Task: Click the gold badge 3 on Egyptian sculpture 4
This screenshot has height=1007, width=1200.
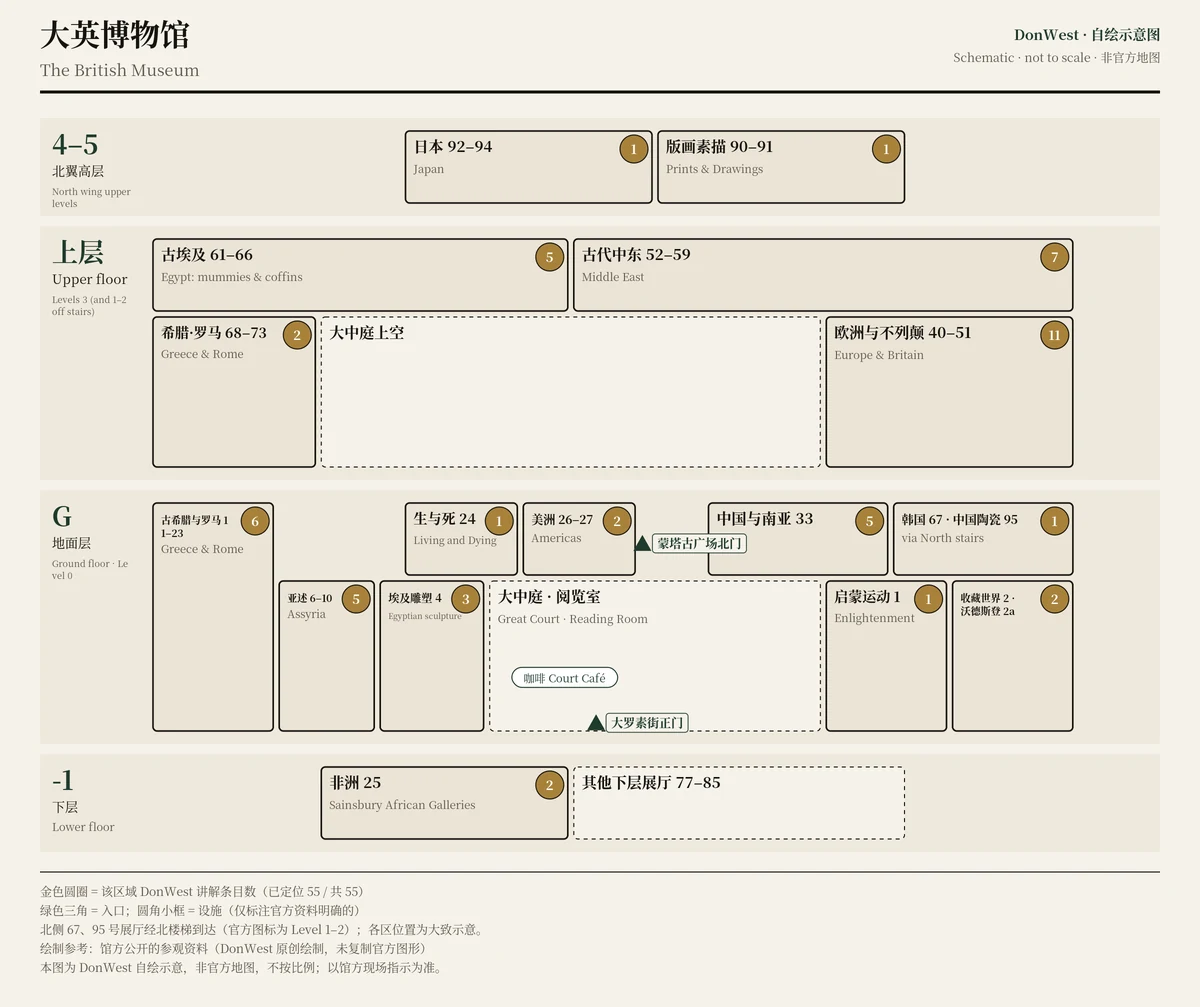Action: point(465,599)
